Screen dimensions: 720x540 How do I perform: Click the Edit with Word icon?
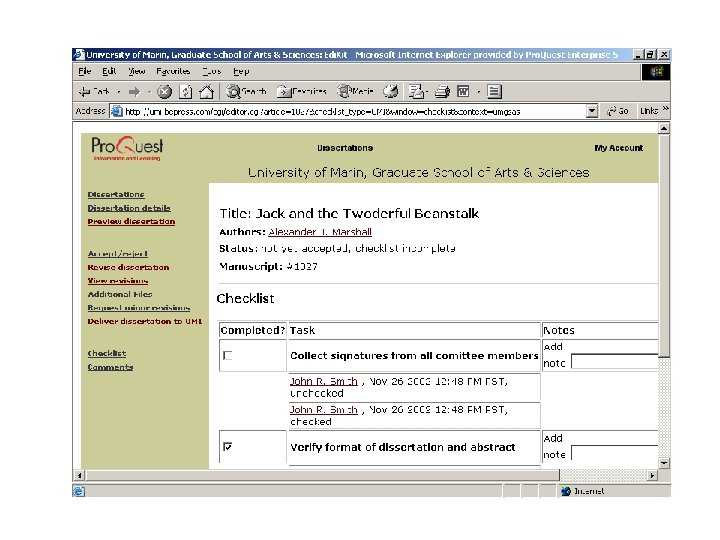point(463,92)
